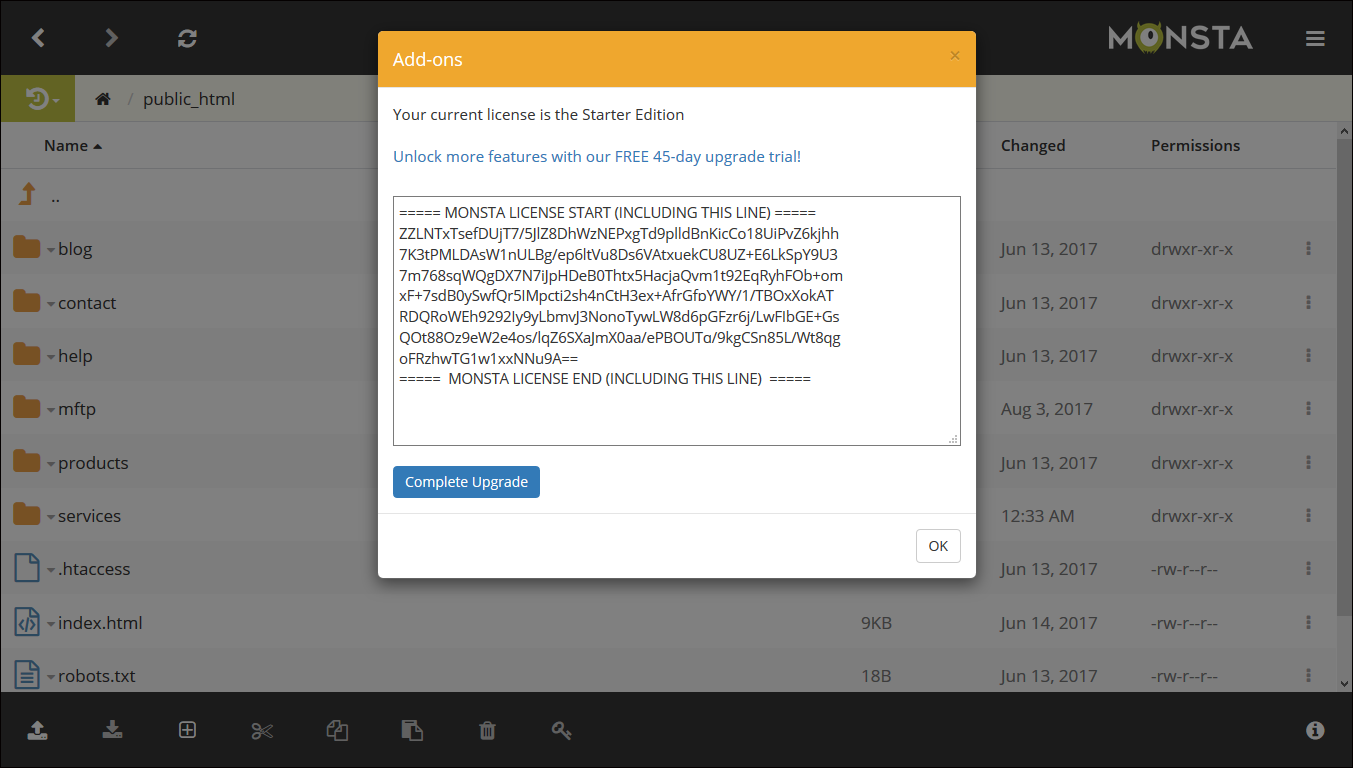Go up to parent directory

[28, 196]
